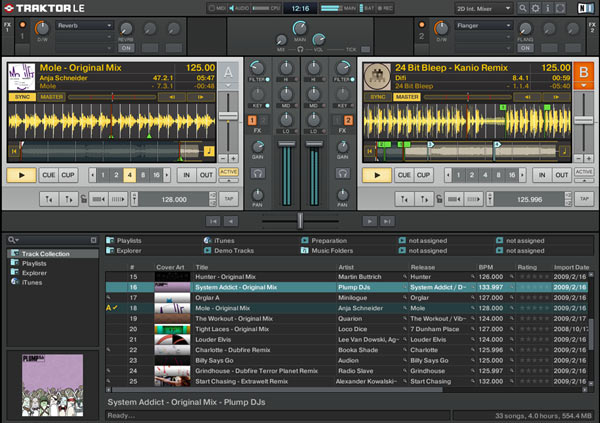Open browser search options dropdown
Image resolution: width=600 pixels, height=423 pixels.
13,240
